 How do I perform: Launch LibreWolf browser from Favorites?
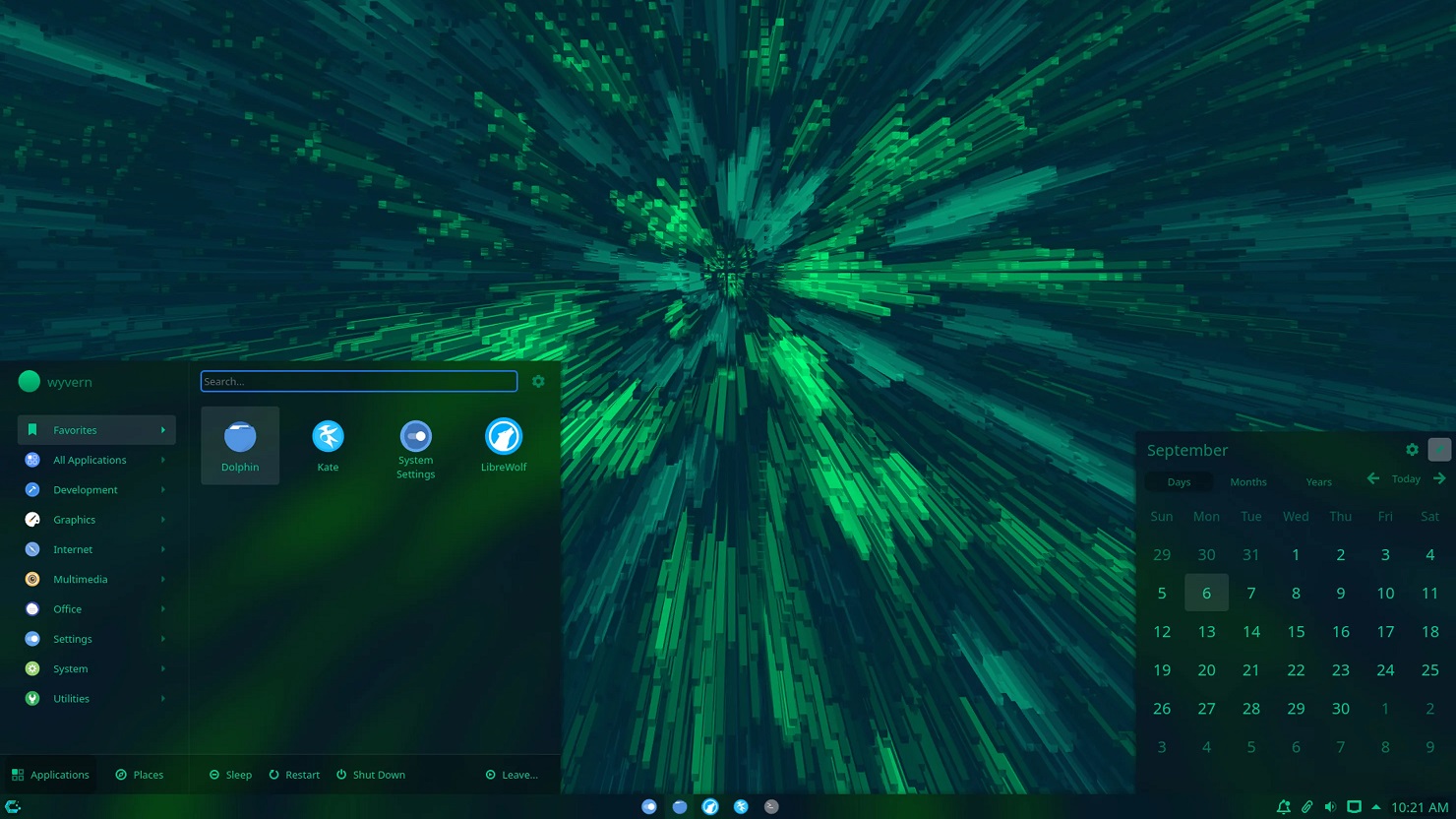(503, 445)
